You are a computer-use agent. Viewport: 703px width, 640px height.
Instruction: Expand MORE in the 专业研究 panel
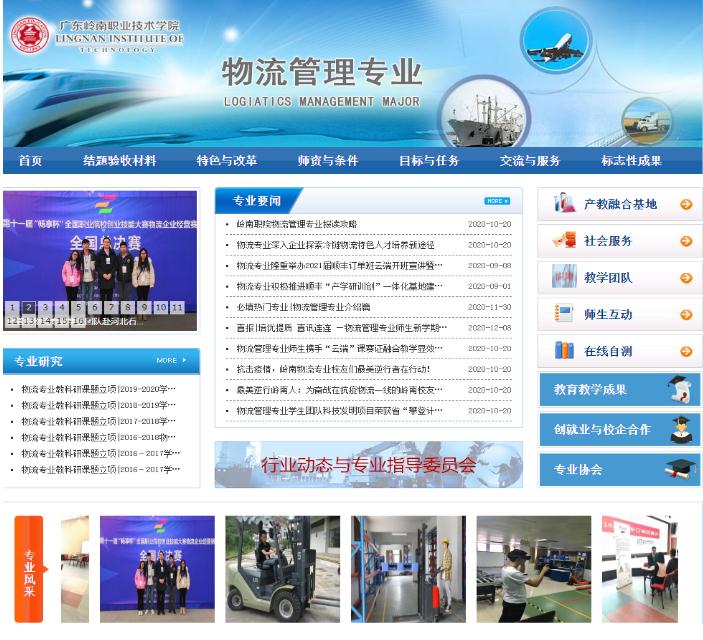click(171, 360)
